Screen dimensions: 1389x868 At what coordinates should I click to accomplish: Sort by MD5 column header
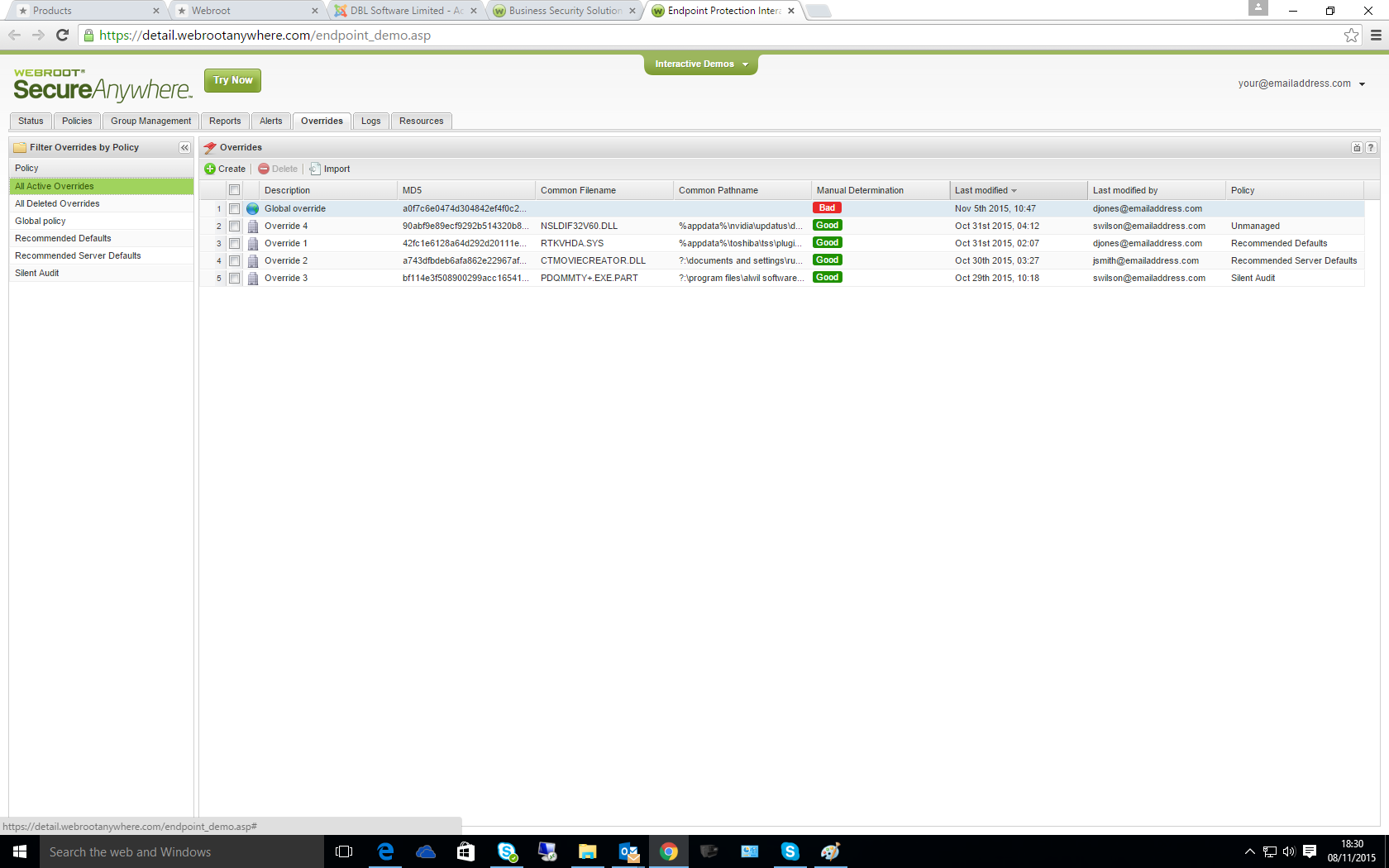pyautogui.click(x=465, y=190)
